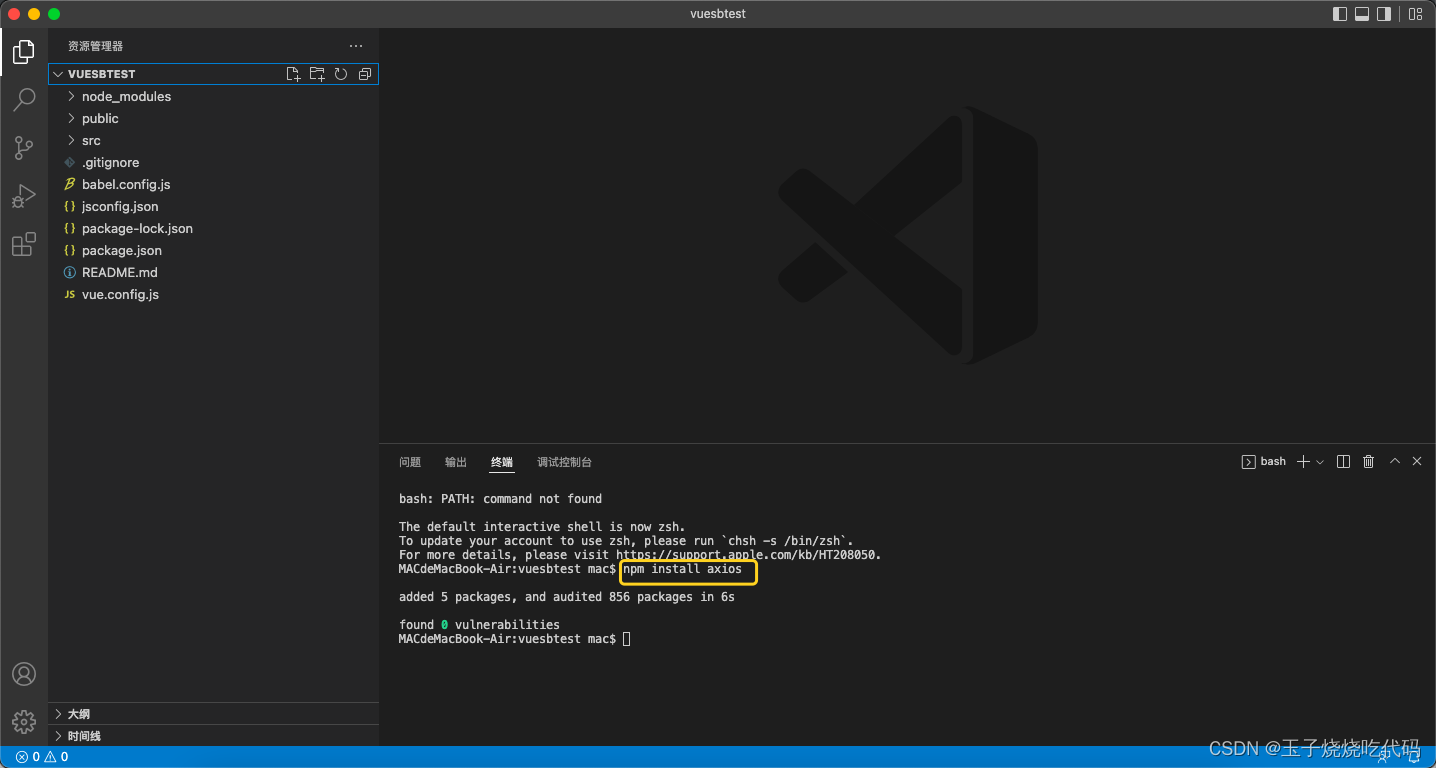1436x768 pixels.
Task: Expand the 时间线 timeline section
Action: click(x=213, y=736)
